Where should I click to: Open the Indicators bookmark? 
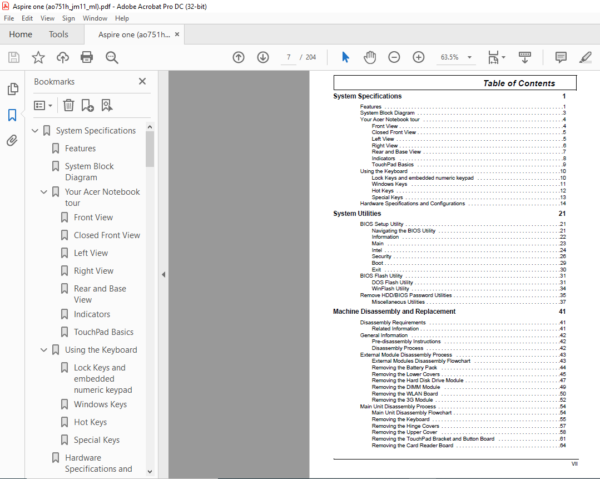92,314
